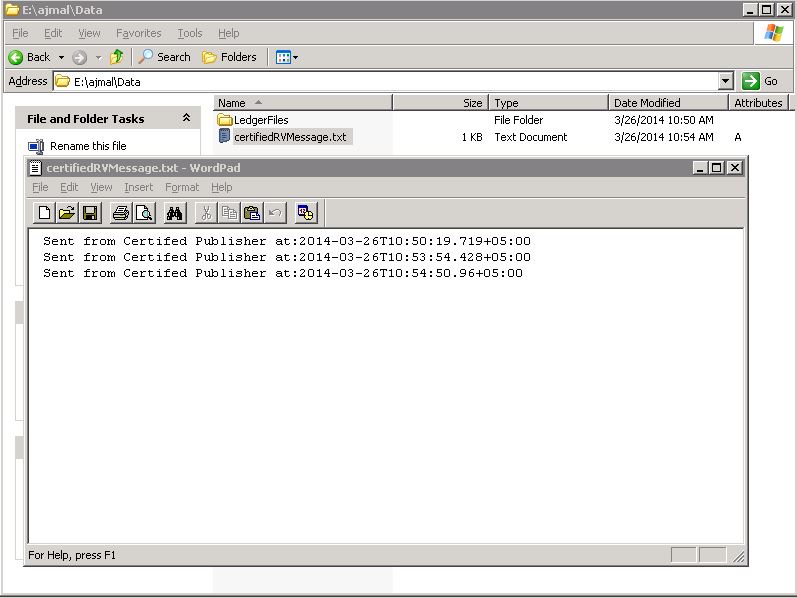
Task: Click the Rename this file task icon
Action: click(x=36, y=146)
